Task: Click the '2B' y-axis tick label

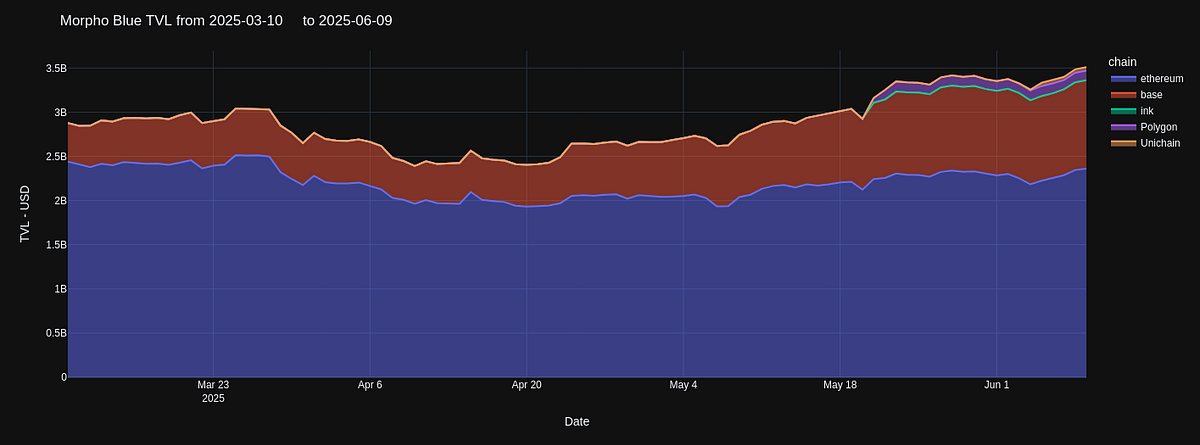Action: coord(60,200)
